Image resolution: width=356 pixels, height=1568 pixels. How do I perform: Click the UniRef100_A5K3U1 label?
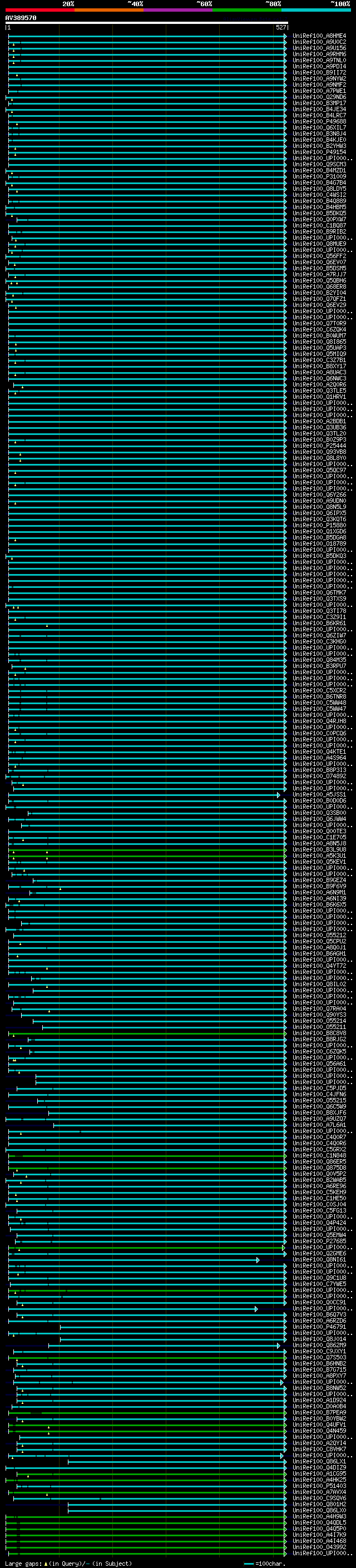(319, 856)
